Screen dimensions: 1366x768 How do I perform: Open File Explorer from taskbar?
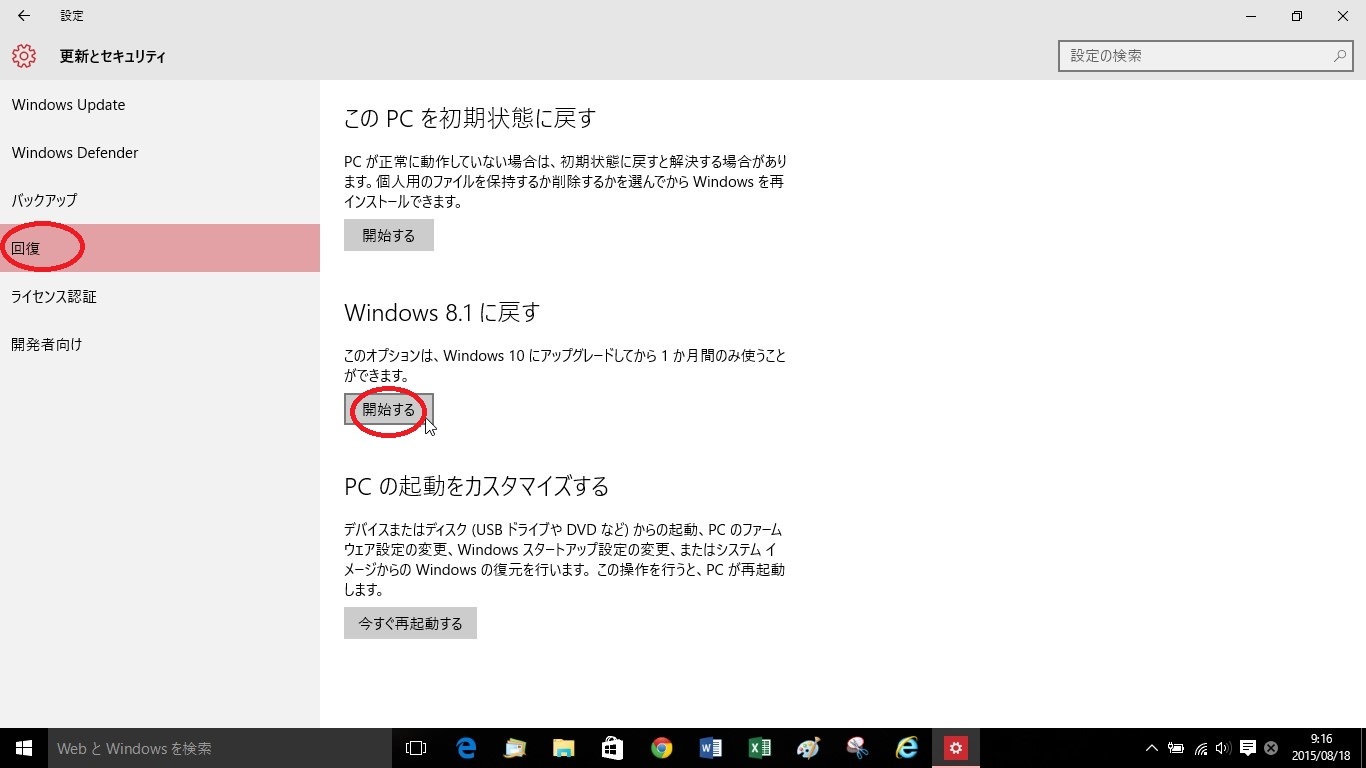(564, 748)
